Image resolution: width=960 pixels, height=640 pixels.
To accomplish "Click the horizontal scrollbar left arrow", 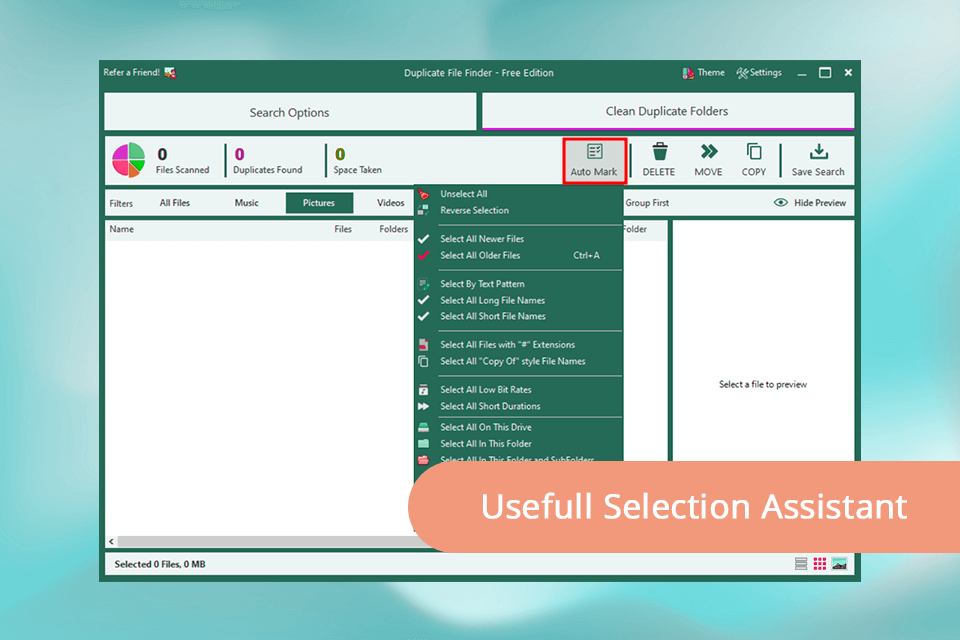I will [111, 541].
